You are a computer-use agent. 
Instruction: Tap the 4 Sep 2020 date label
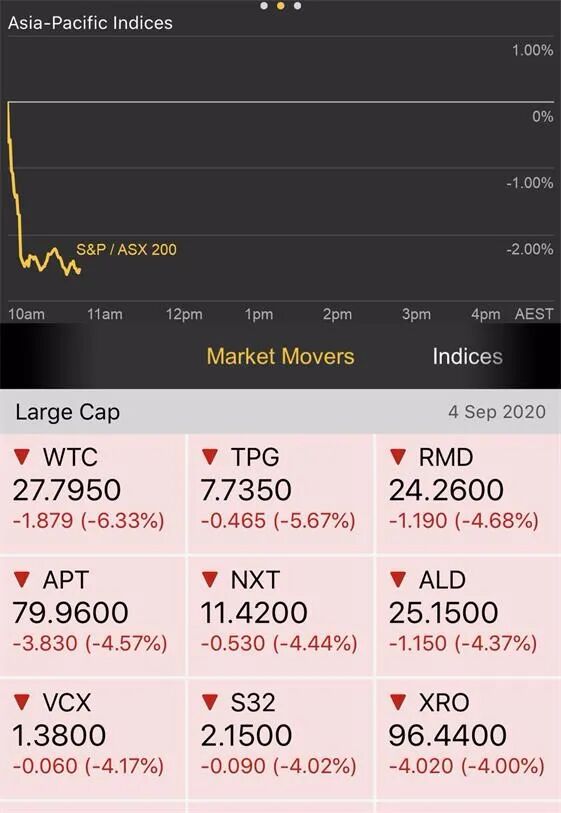click(x=497, y=412)
